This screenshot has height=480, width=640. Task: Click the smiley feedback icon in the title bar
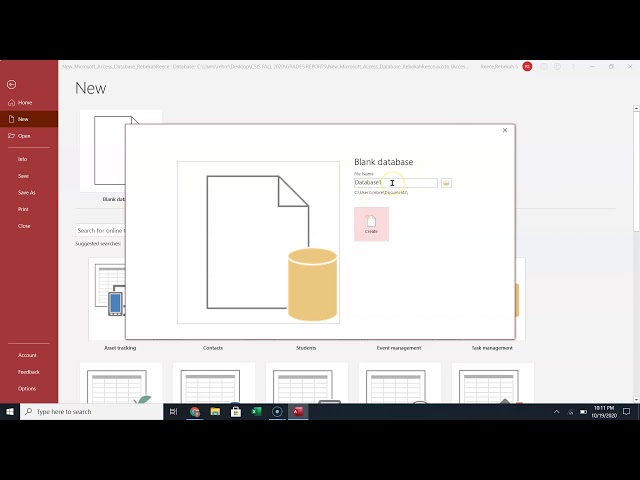[x=544, y=67]
